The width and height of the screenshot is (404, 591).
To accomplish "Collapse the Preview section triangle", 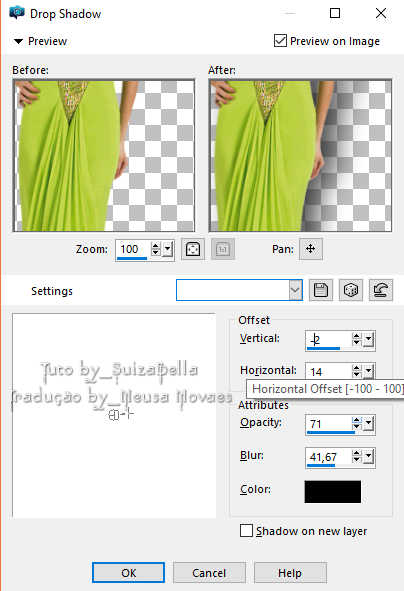I will (18, 41).
